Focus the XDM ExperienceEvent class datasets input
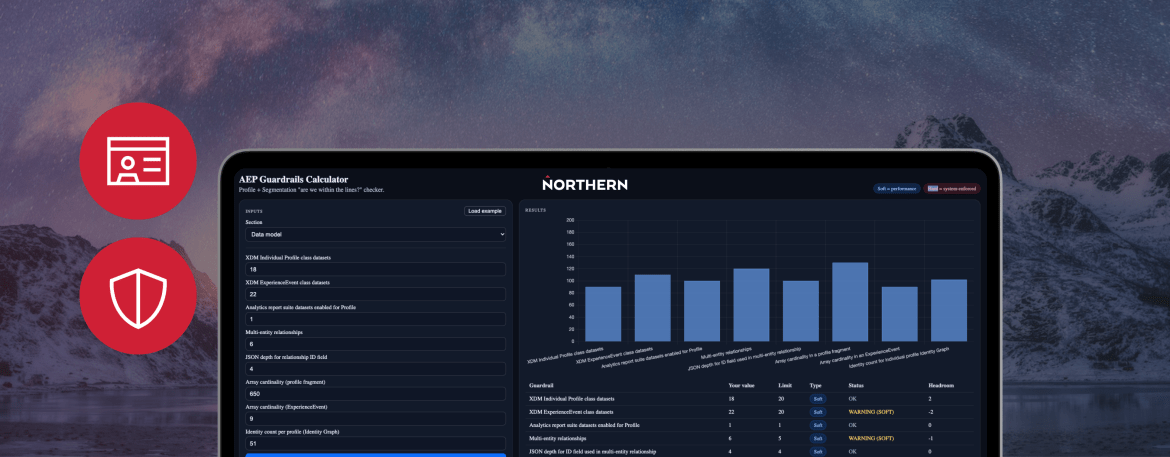 coord(375,294)
